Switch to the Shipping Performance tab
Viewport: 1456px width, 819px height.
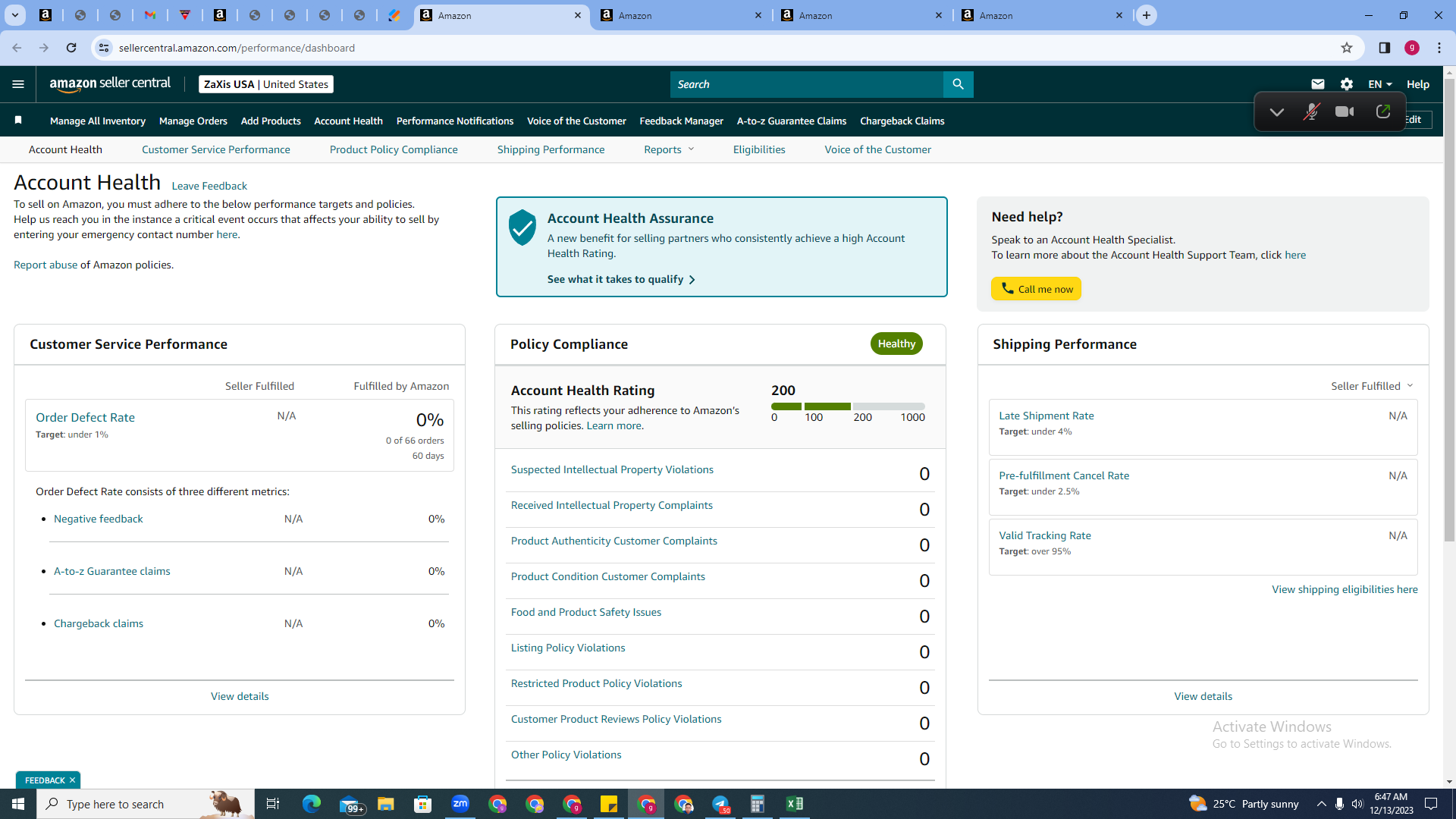(551, 149)
